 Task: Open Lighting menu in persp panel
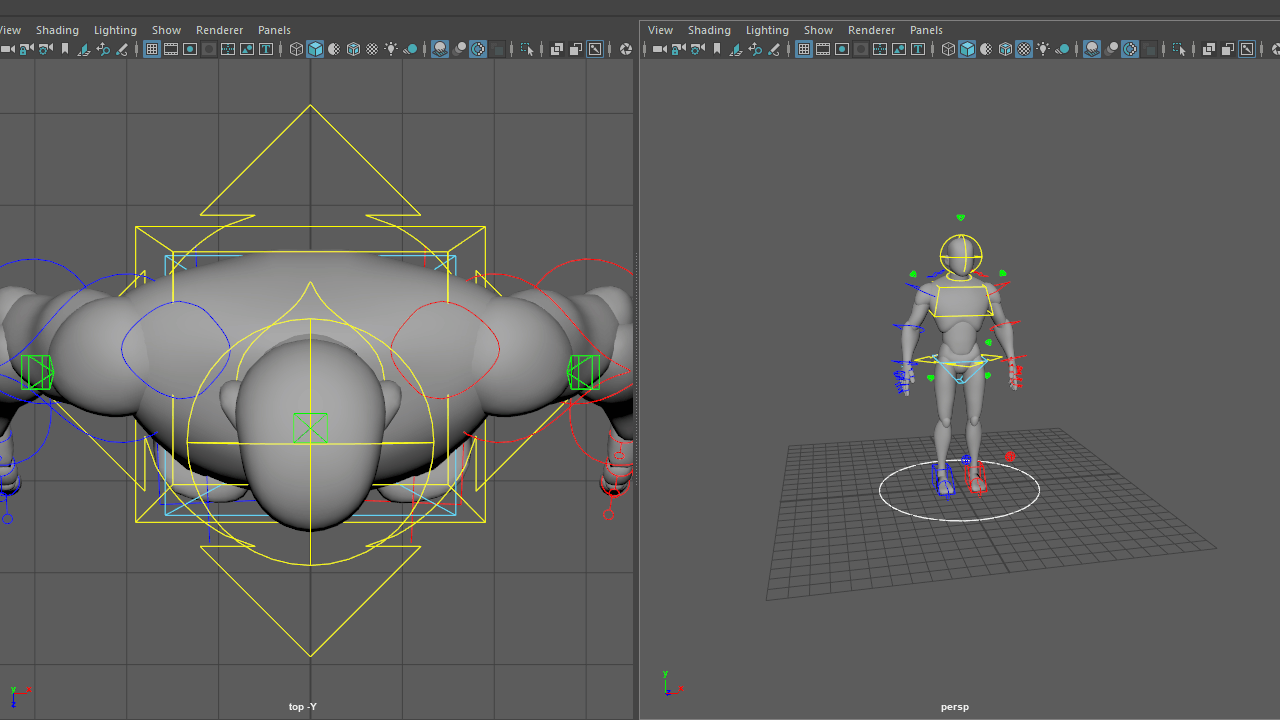click(767, 30)
